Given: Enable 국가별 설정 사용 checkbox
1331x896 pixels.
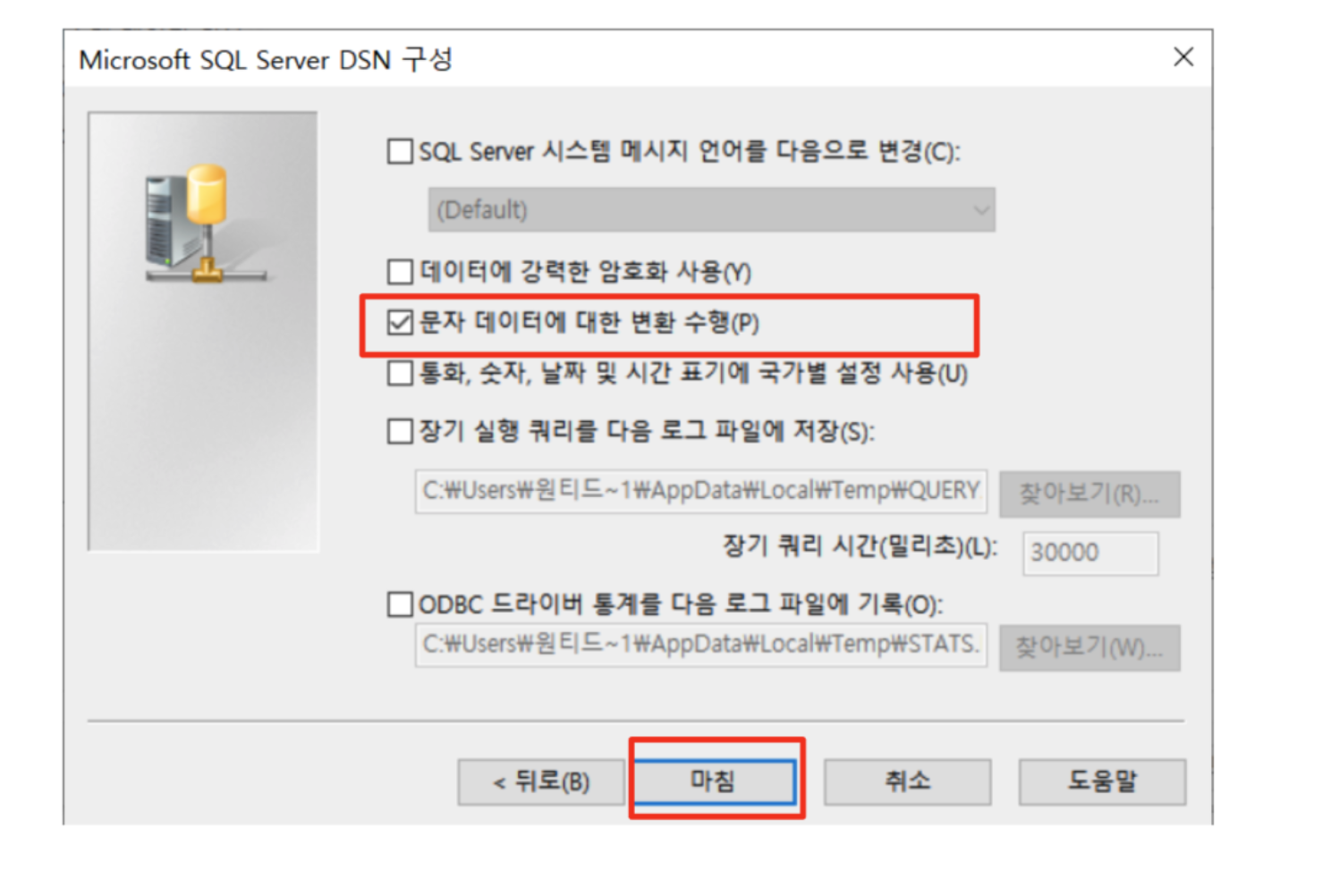Looking at the screenshot, I should (400, 373).
